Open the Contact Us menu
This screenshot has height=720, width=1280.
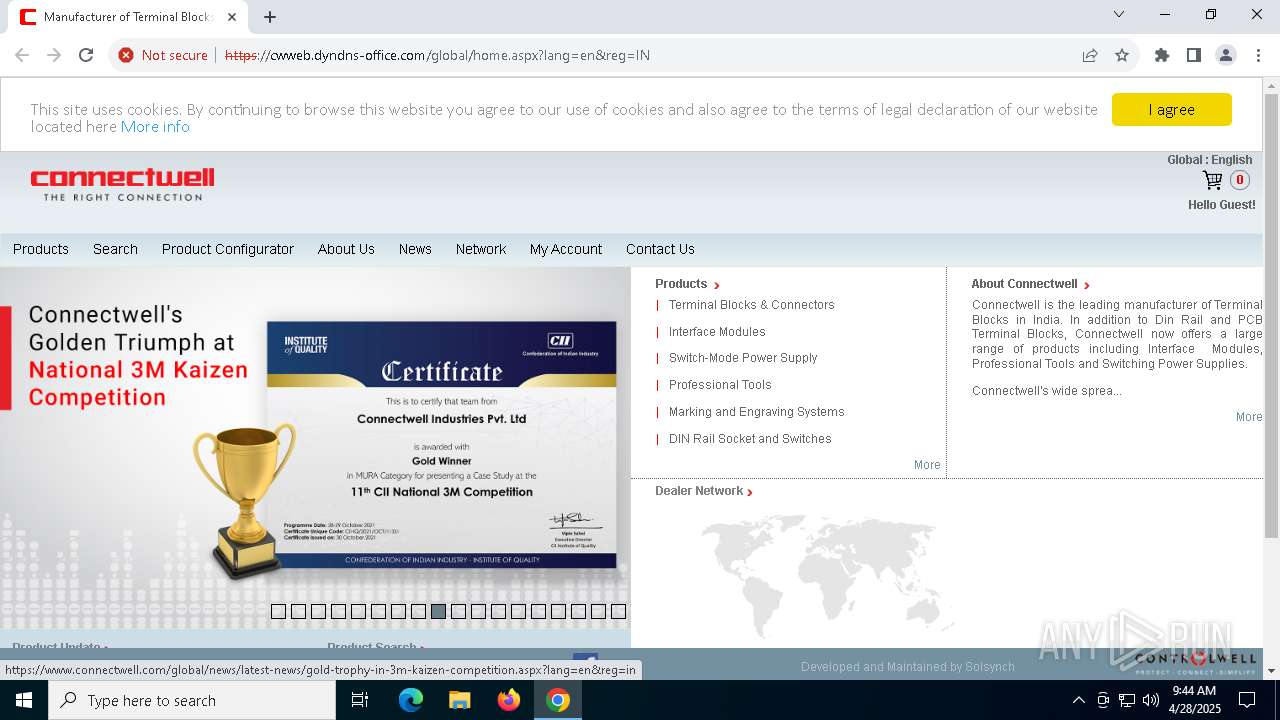coord(660,249)
